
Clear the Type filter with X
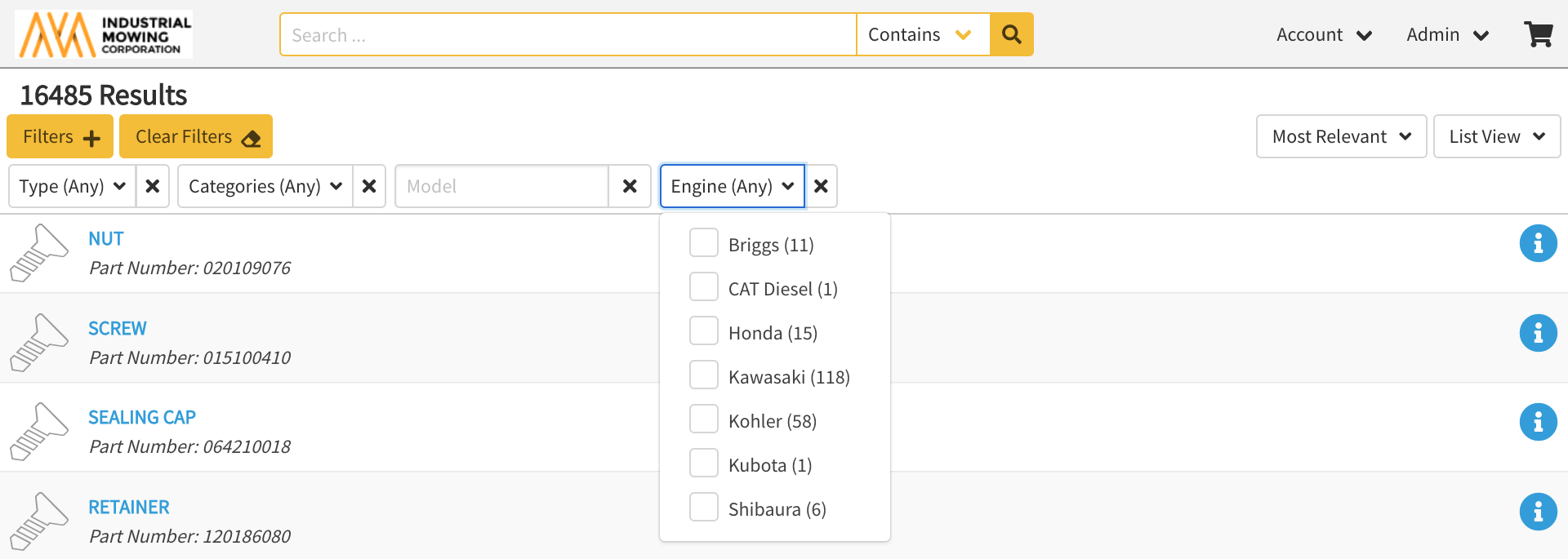[152, 186]
